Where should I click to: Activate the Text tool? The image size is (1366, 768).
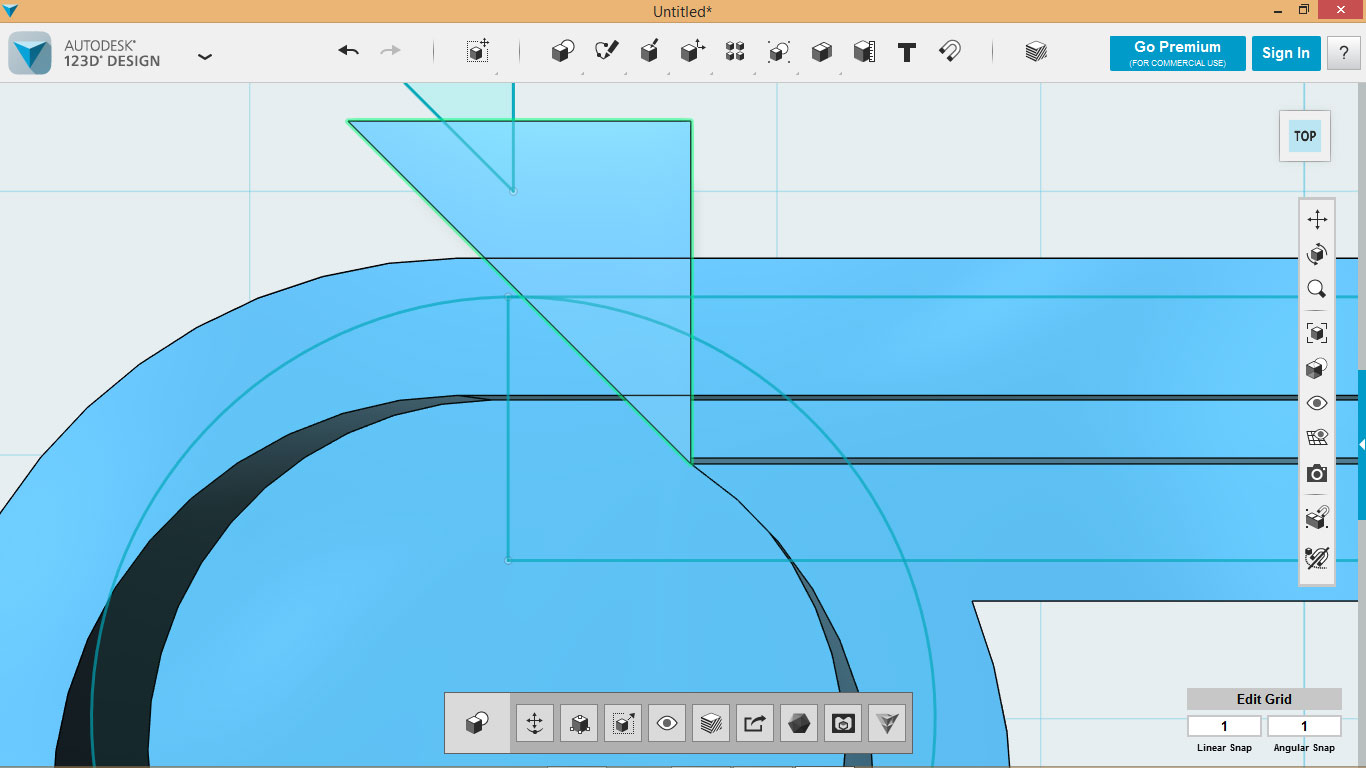click(x=906, y=52)
